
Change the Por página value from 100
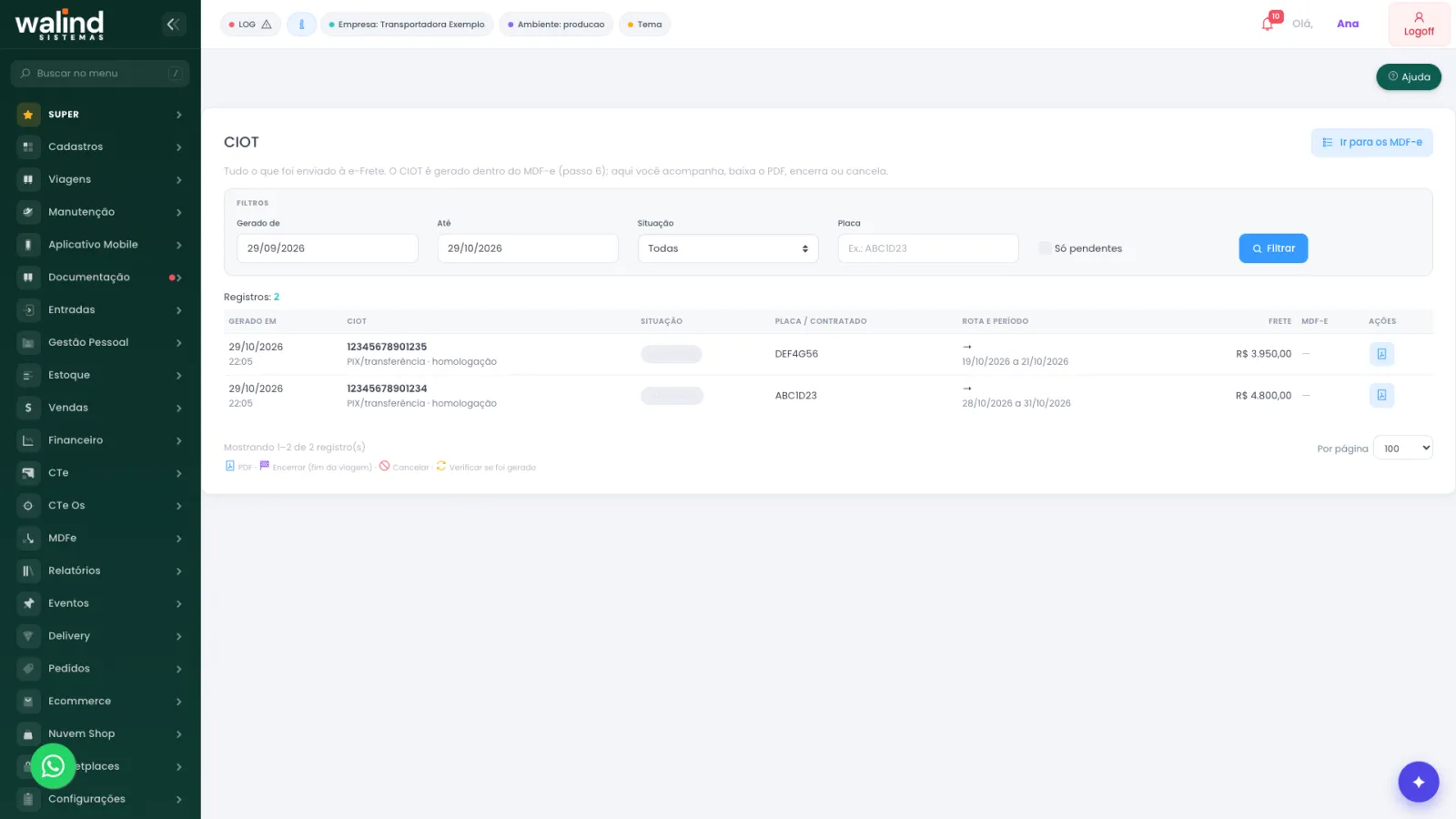coord(1403,448)
